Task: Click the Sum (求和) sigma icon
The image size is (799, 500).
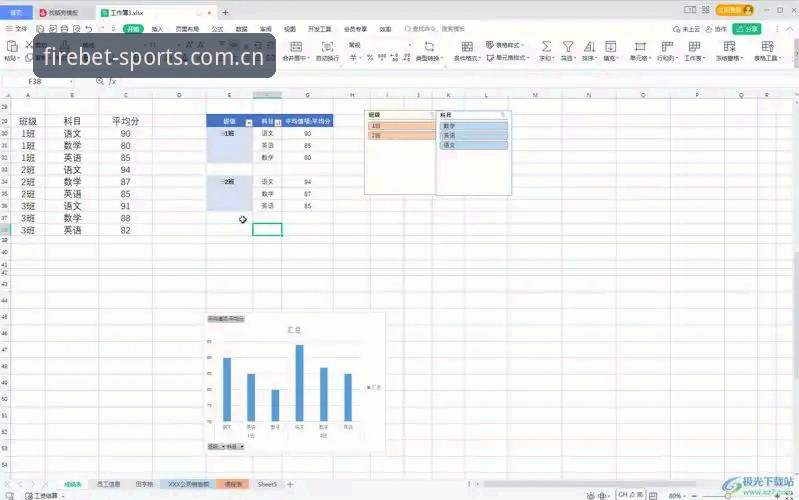Action: (x=546, y=46)
